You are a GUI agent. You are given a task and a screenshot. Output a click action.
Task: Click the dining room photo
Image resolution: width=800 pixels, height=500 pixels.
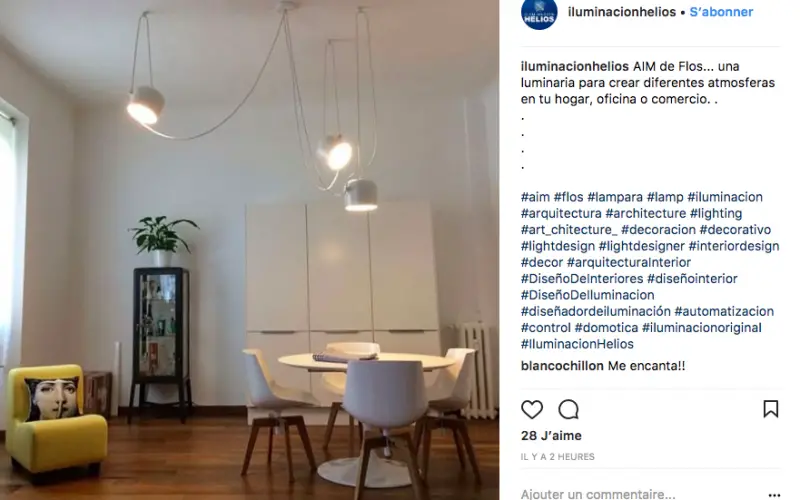tap(249, 250)
